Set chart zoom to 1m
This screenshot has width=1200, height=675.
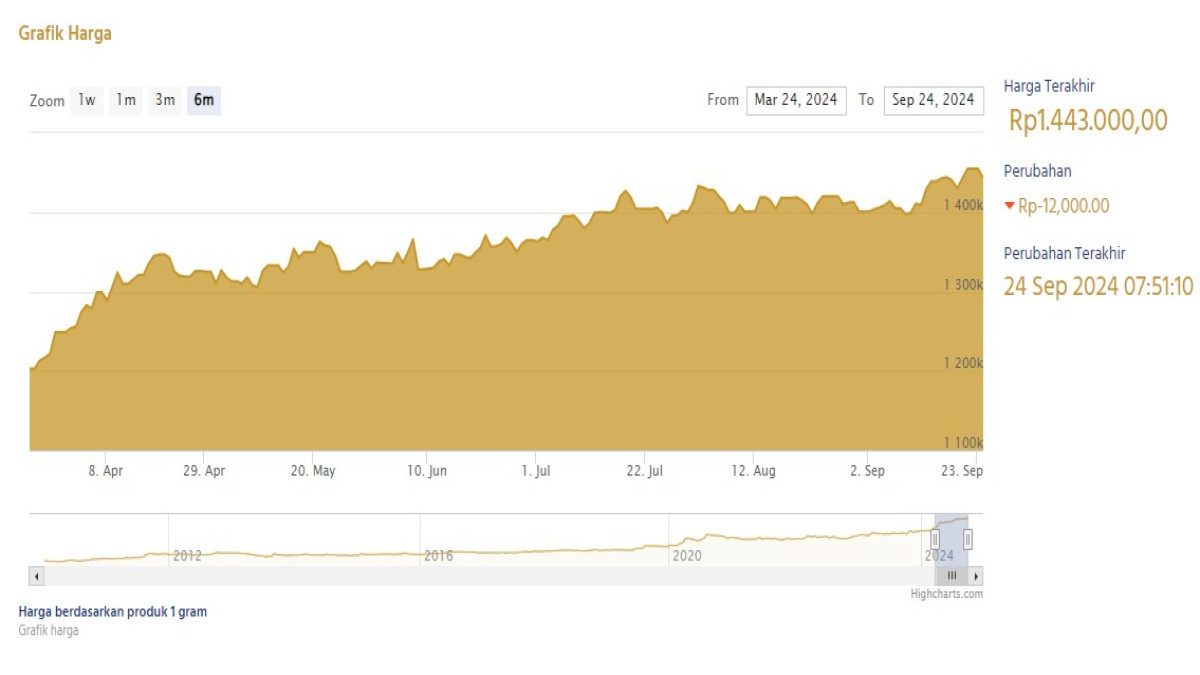point(125,100)
